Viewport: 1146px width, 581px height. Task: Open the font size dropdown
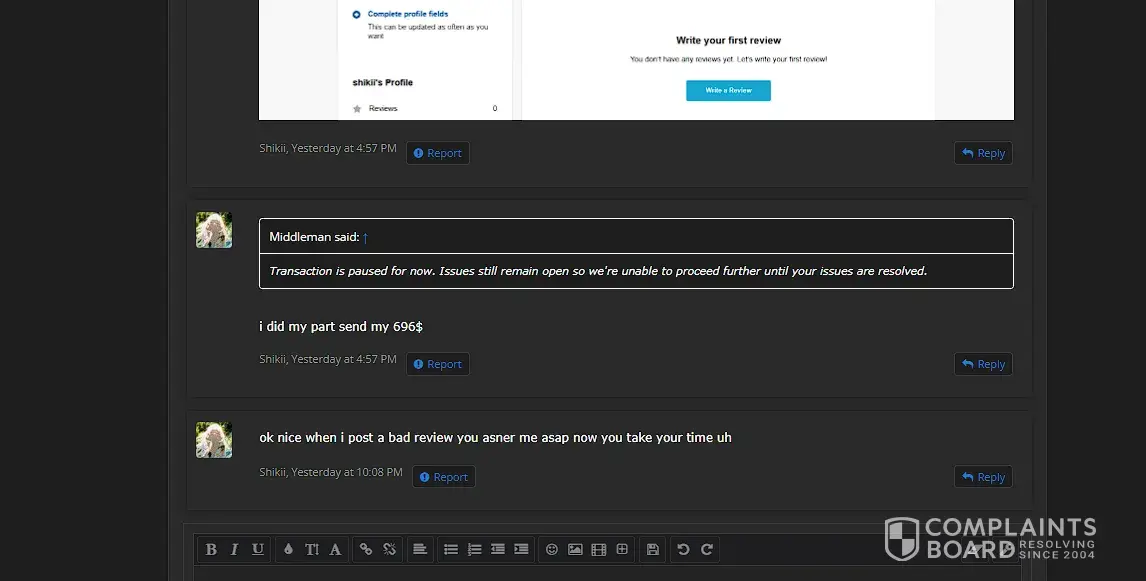pos(312,549)
